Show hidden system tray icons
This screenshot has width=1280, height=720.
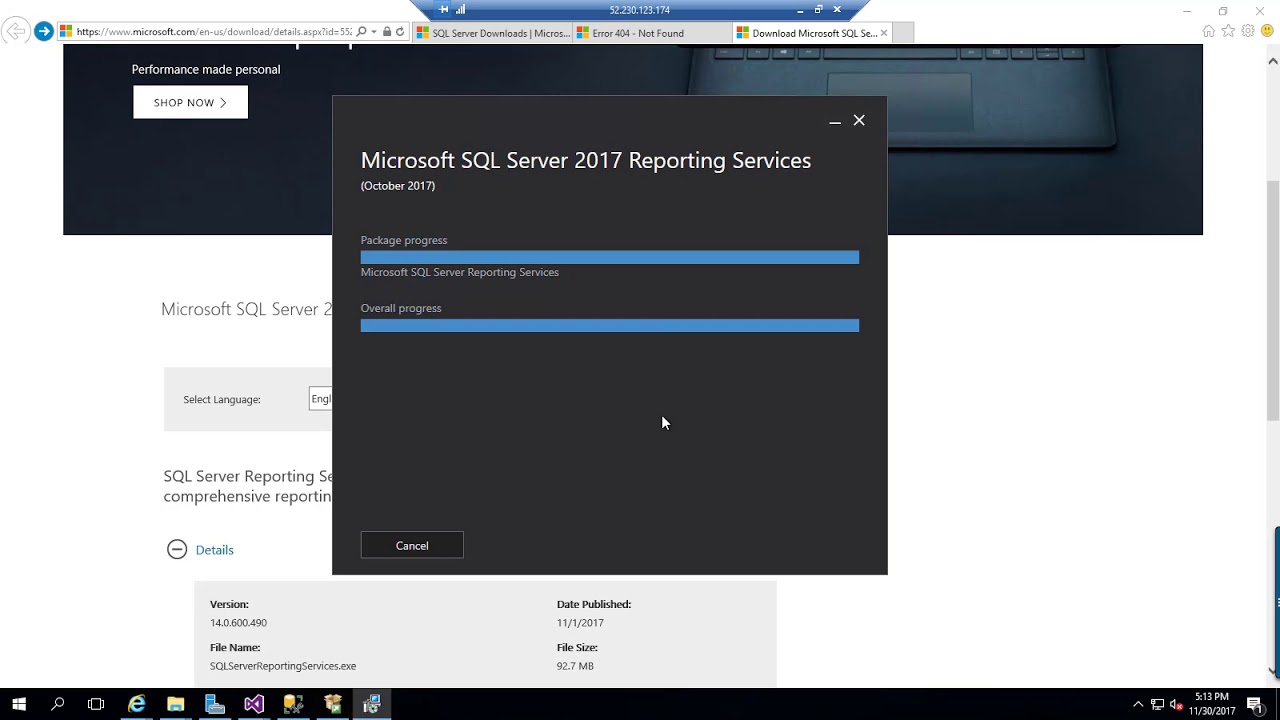(x=1138, y=704)
